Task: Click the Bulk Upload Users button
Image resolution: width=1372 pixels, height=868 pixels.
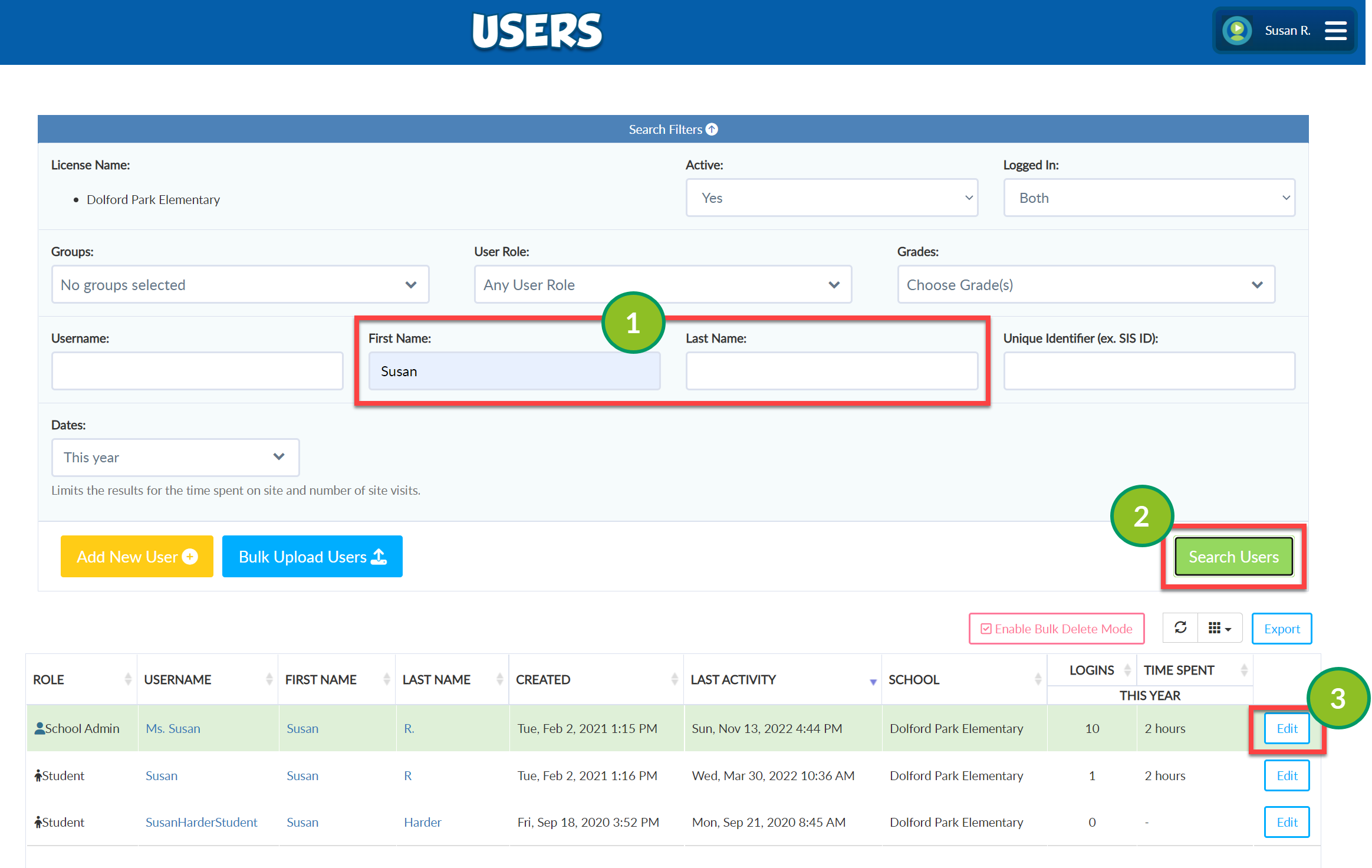Action: (x=312, y=556)
